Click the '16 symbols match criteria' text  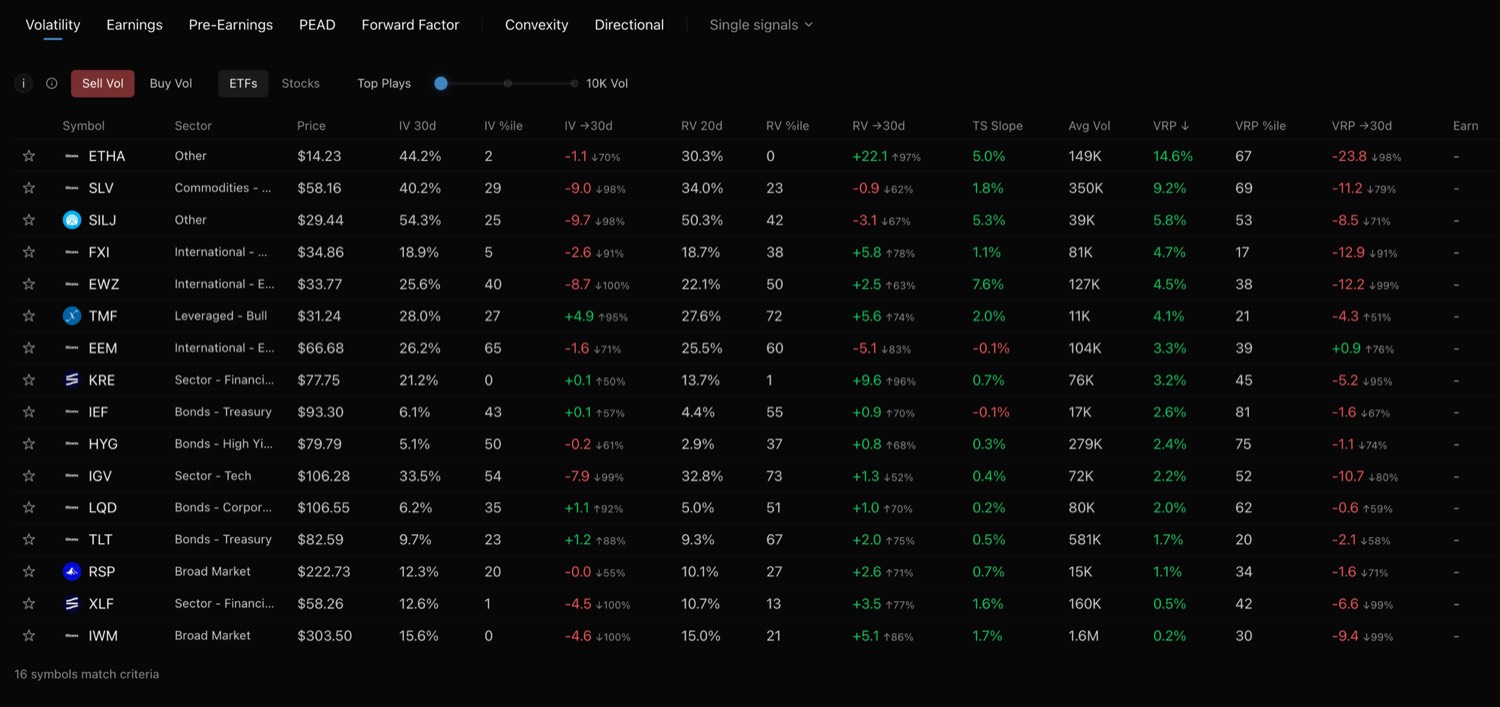click(x=87, y=674)
